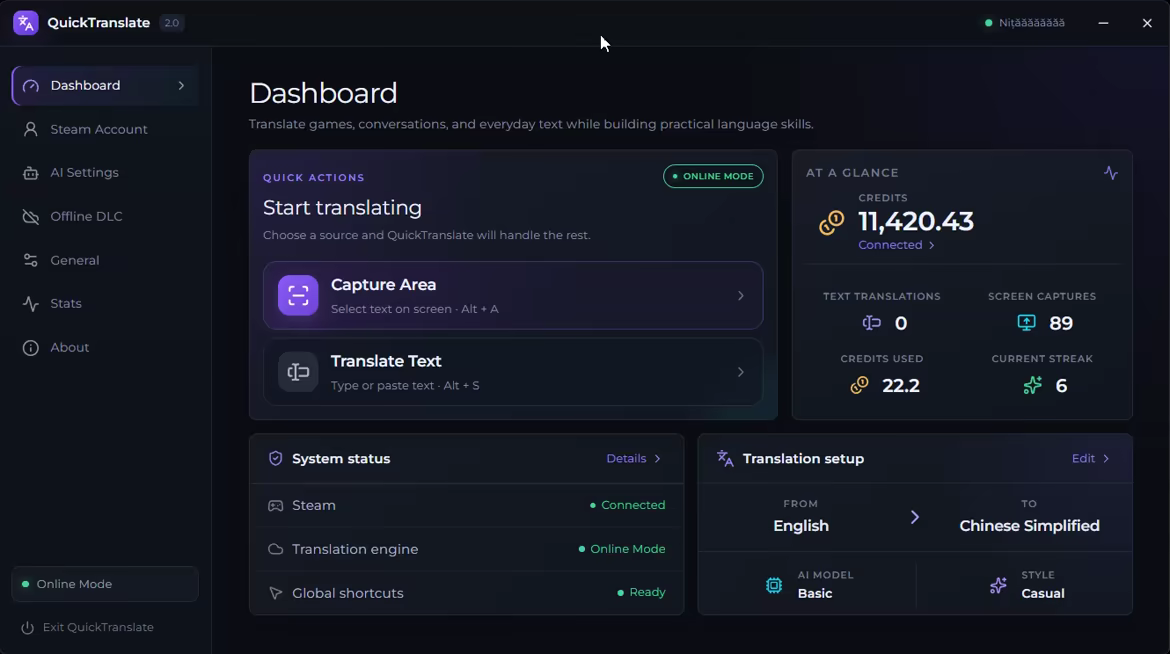
Task: Expand the Dashboard chevron in sidebar
Action: coord(181,86)
